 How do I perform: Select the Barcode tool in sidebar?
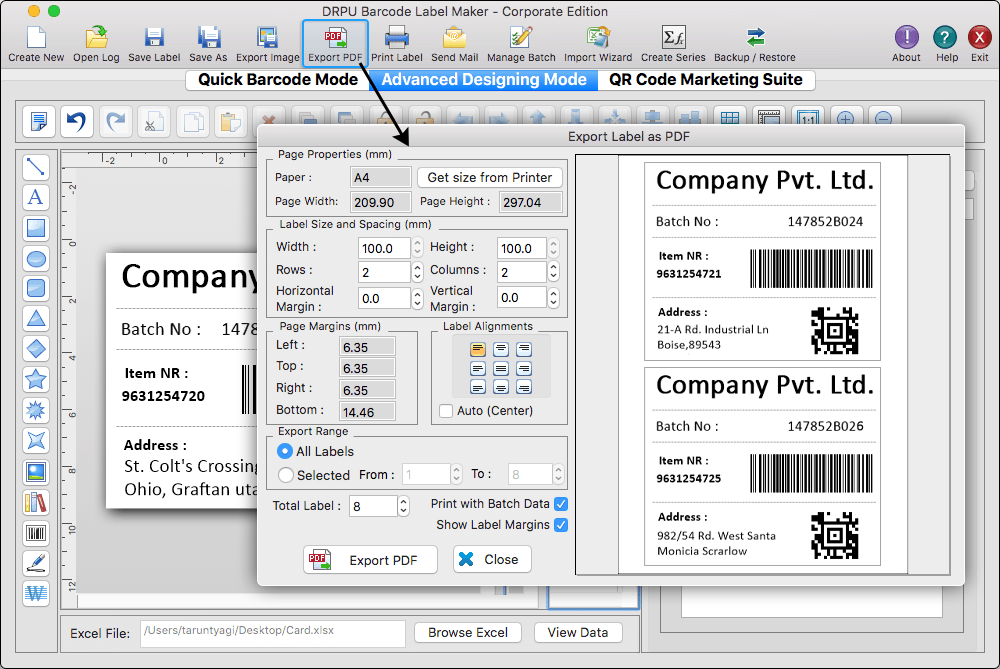[x=36, y=533]
